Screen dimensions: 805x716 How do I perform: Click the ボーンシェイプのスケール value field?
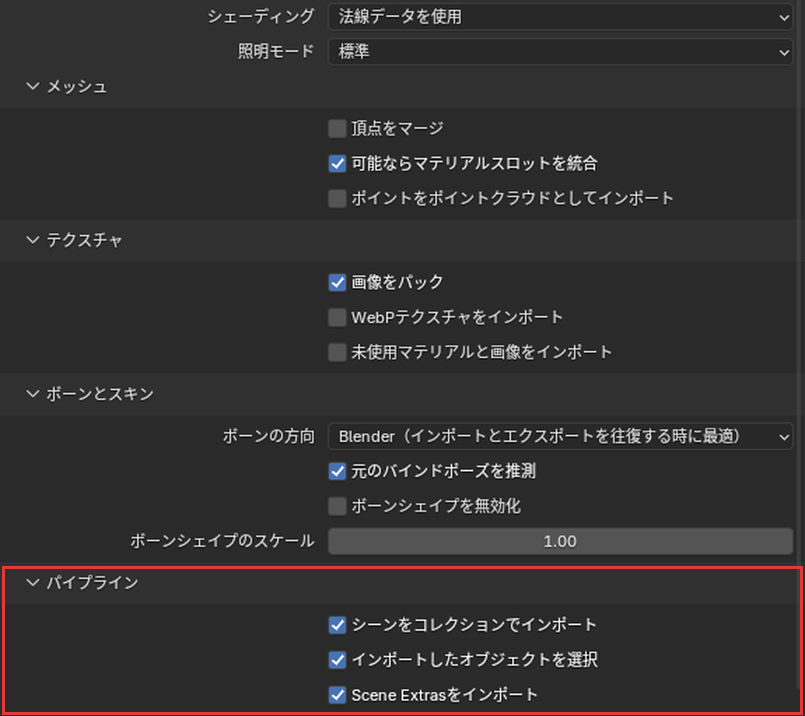coord(560,541)
